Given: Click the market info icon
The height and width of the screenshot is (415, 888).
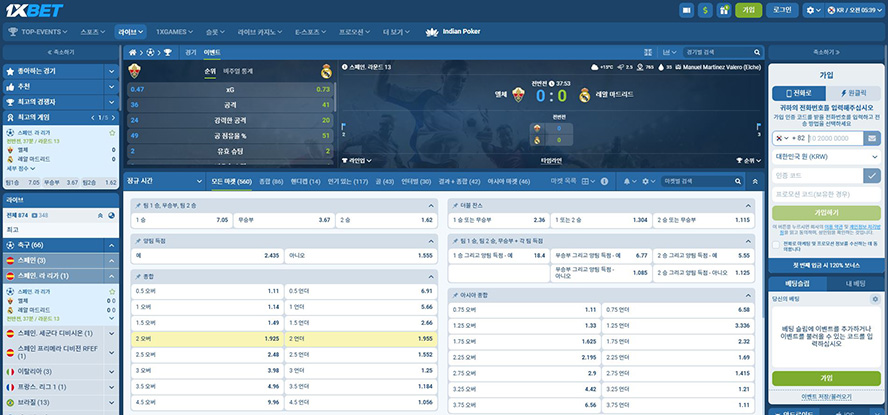Looking at the screenshot, I should click(604, 181).
